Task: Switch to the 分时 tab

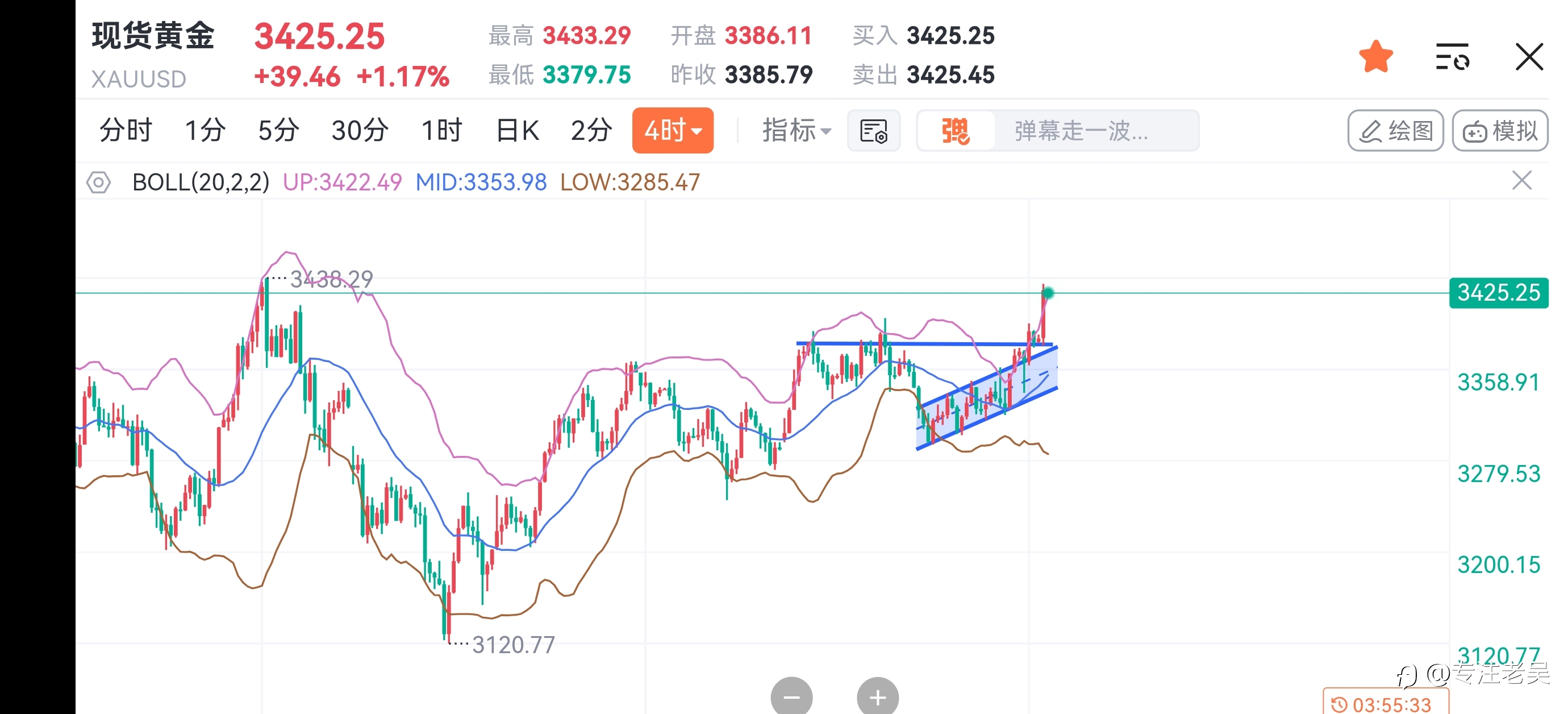Action: point(126,130)
